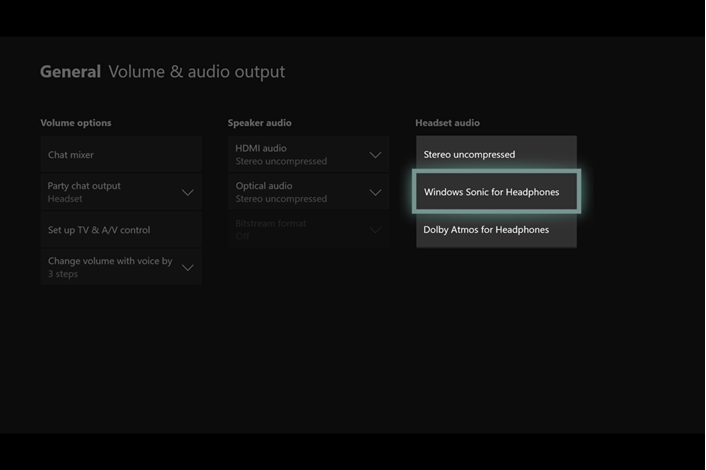The height and width of the screenshot is (470, 706).
Task: Open the Chat mixer setting
Action: coord(121,154)
